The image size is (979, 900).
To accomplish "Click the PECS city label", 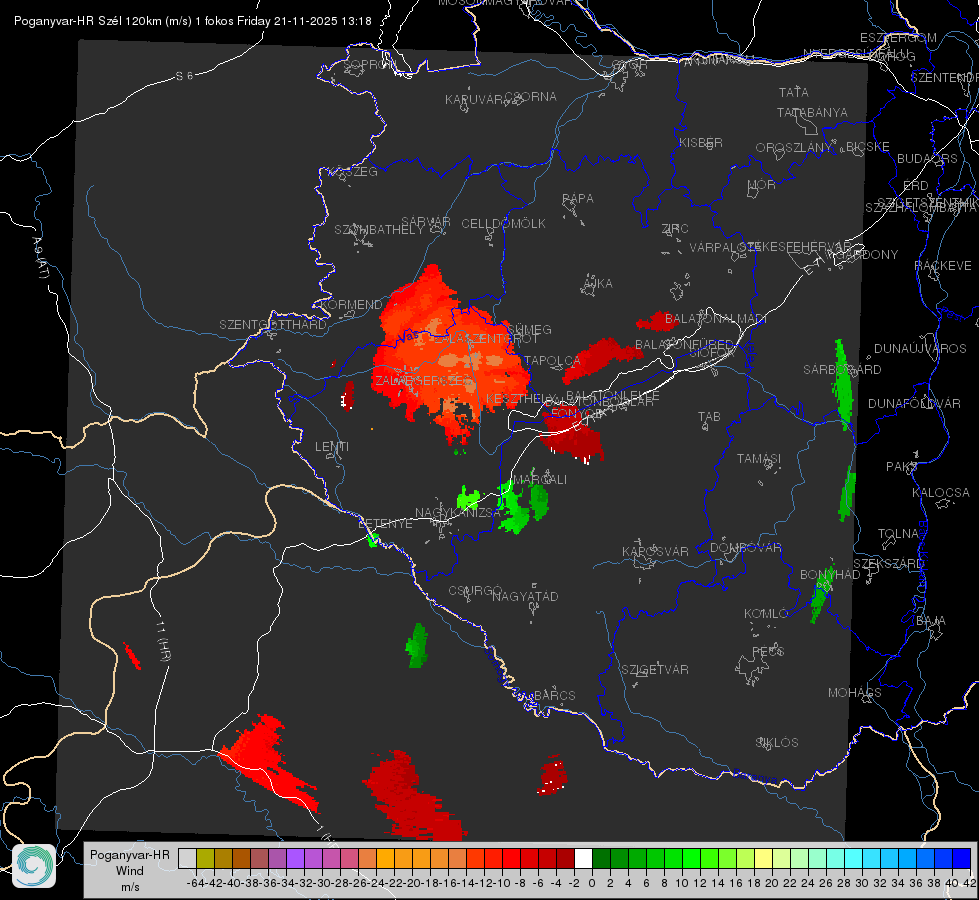I will tap(768, 651).
